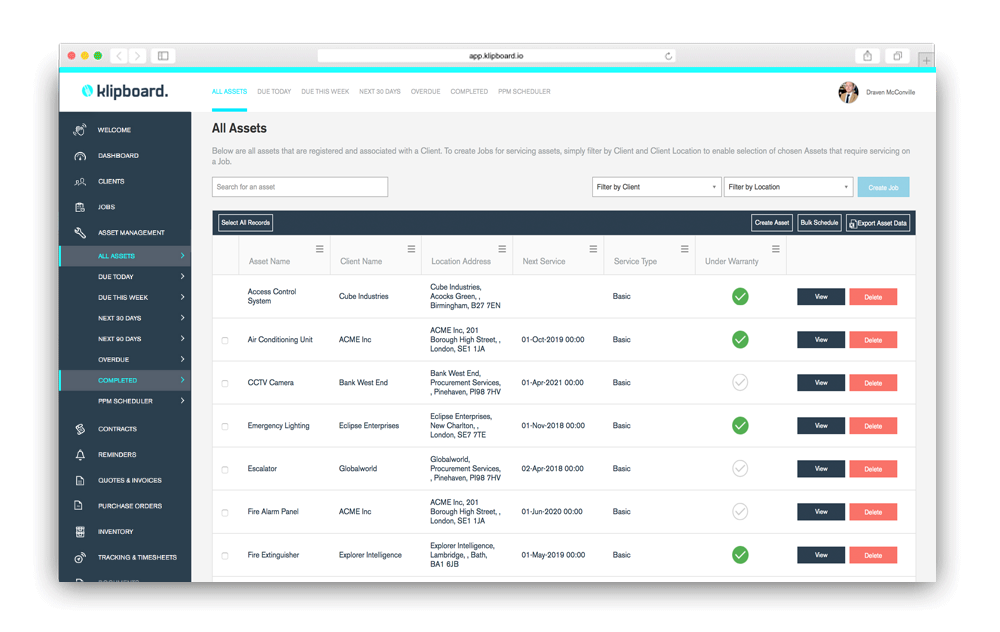Click the Bulk Schedule button
The image size is (1000, 632).
[x=820, y=223]
